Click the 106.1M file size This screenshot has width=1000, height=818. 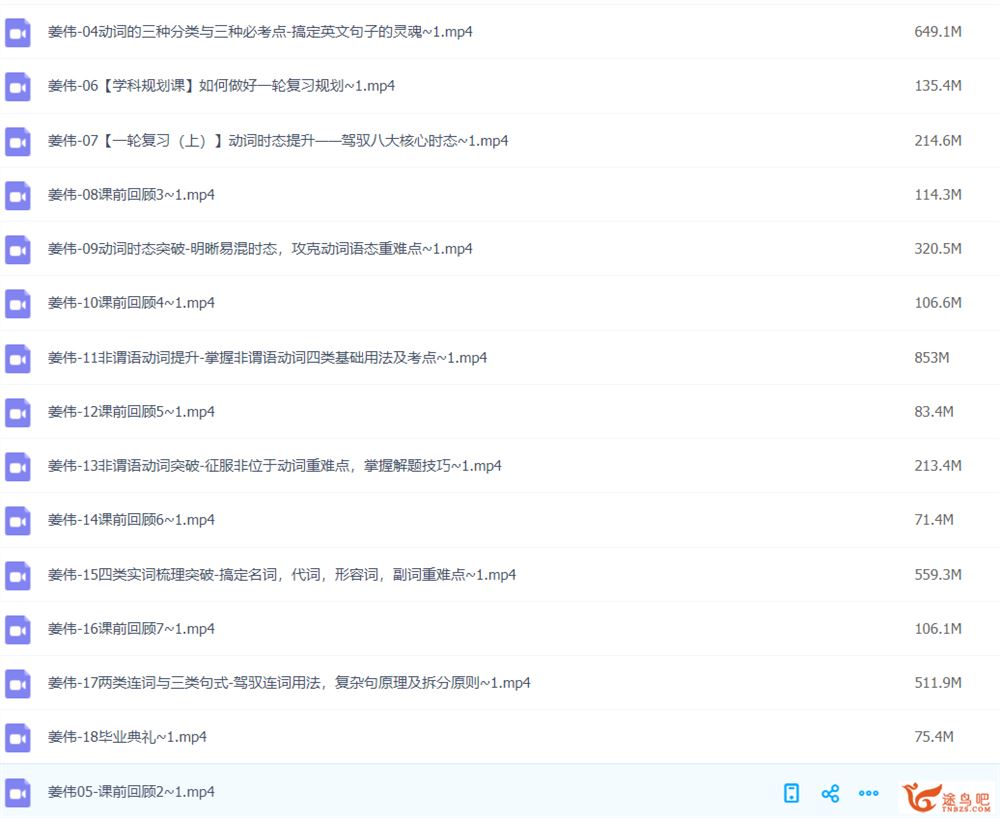point(938,629)
